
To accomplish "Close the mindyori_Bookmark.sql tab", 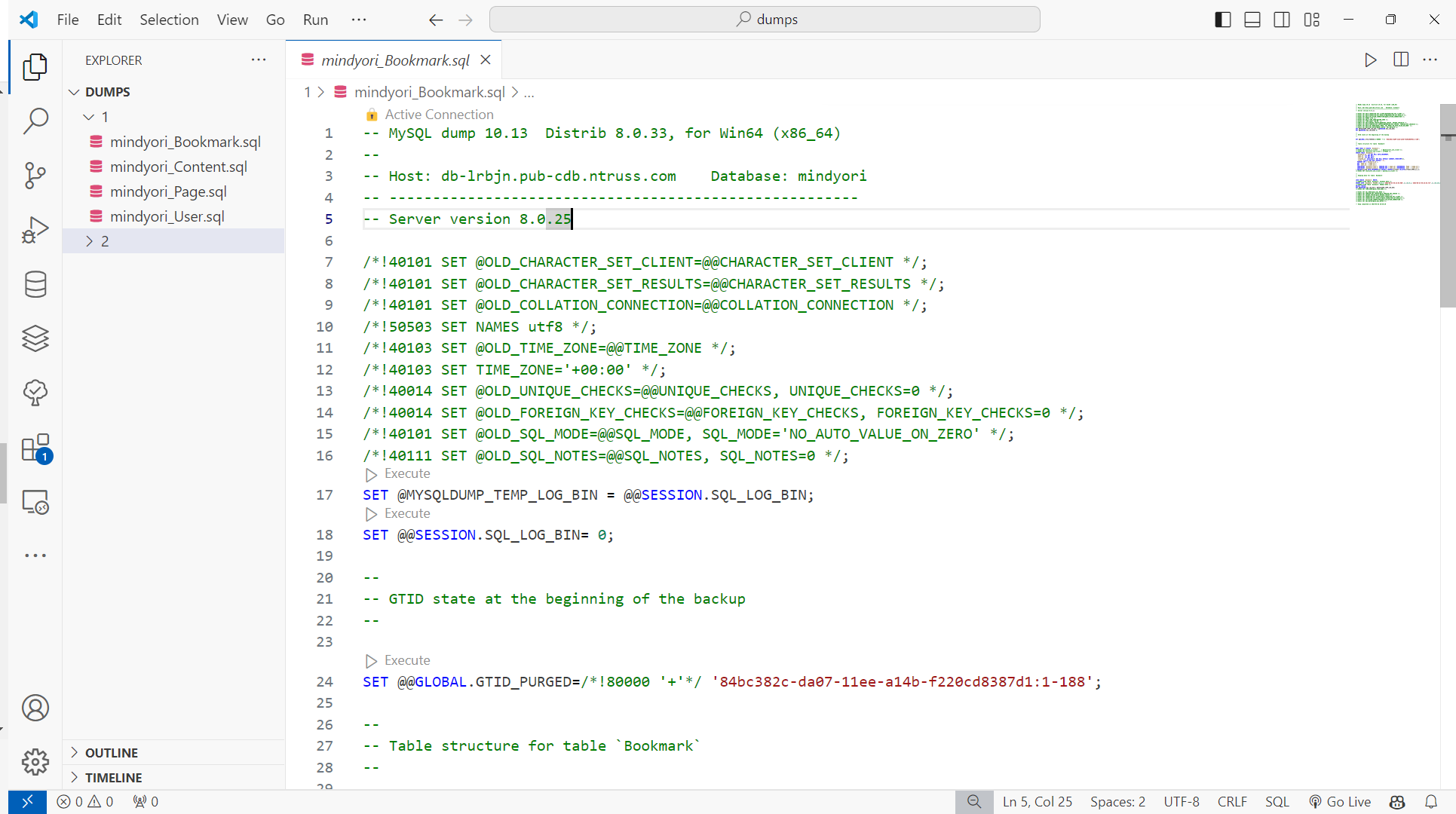I will (486, 60).
